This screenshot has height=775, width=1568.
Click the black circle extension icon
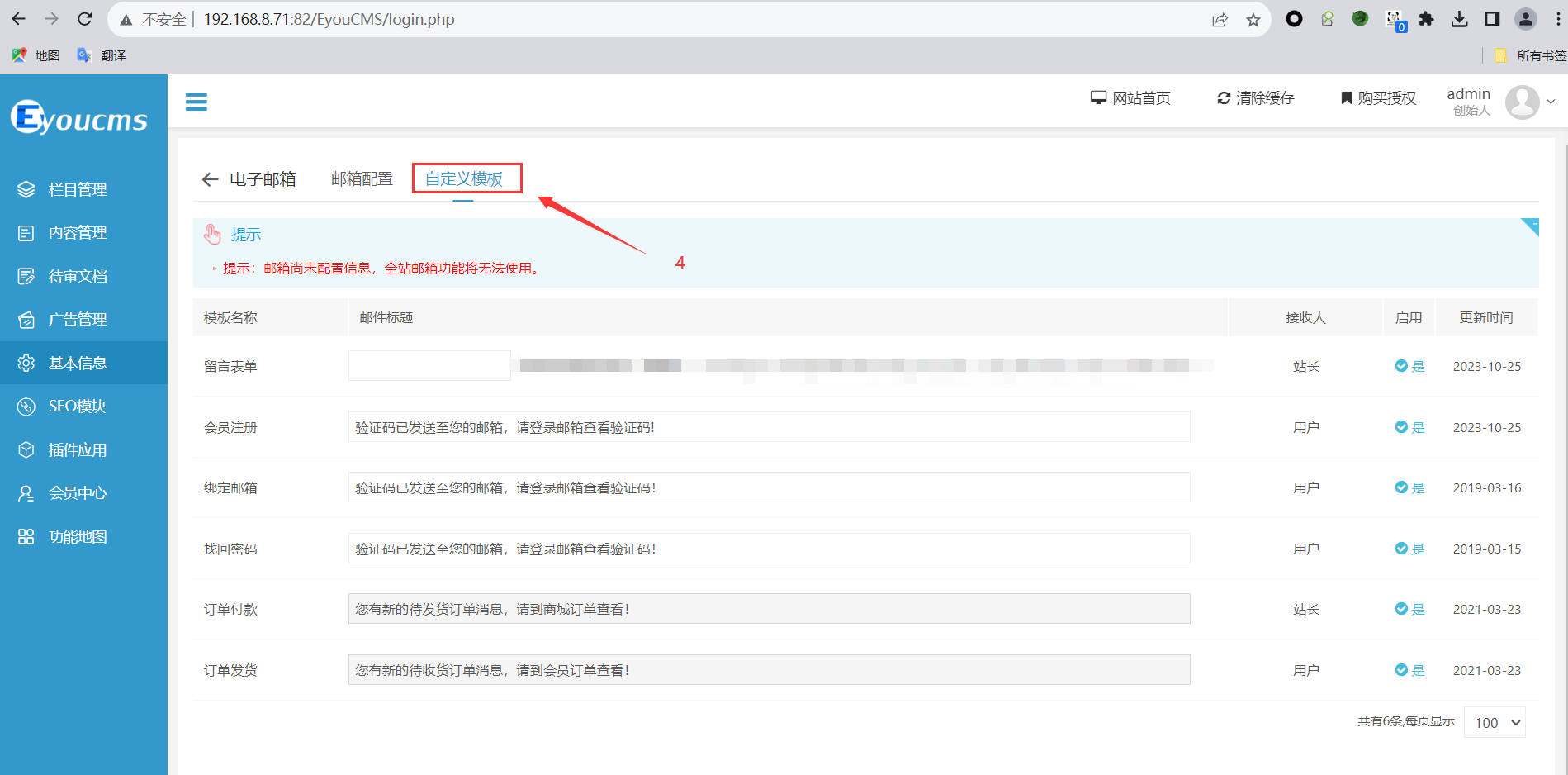(x=1294, y=19)
